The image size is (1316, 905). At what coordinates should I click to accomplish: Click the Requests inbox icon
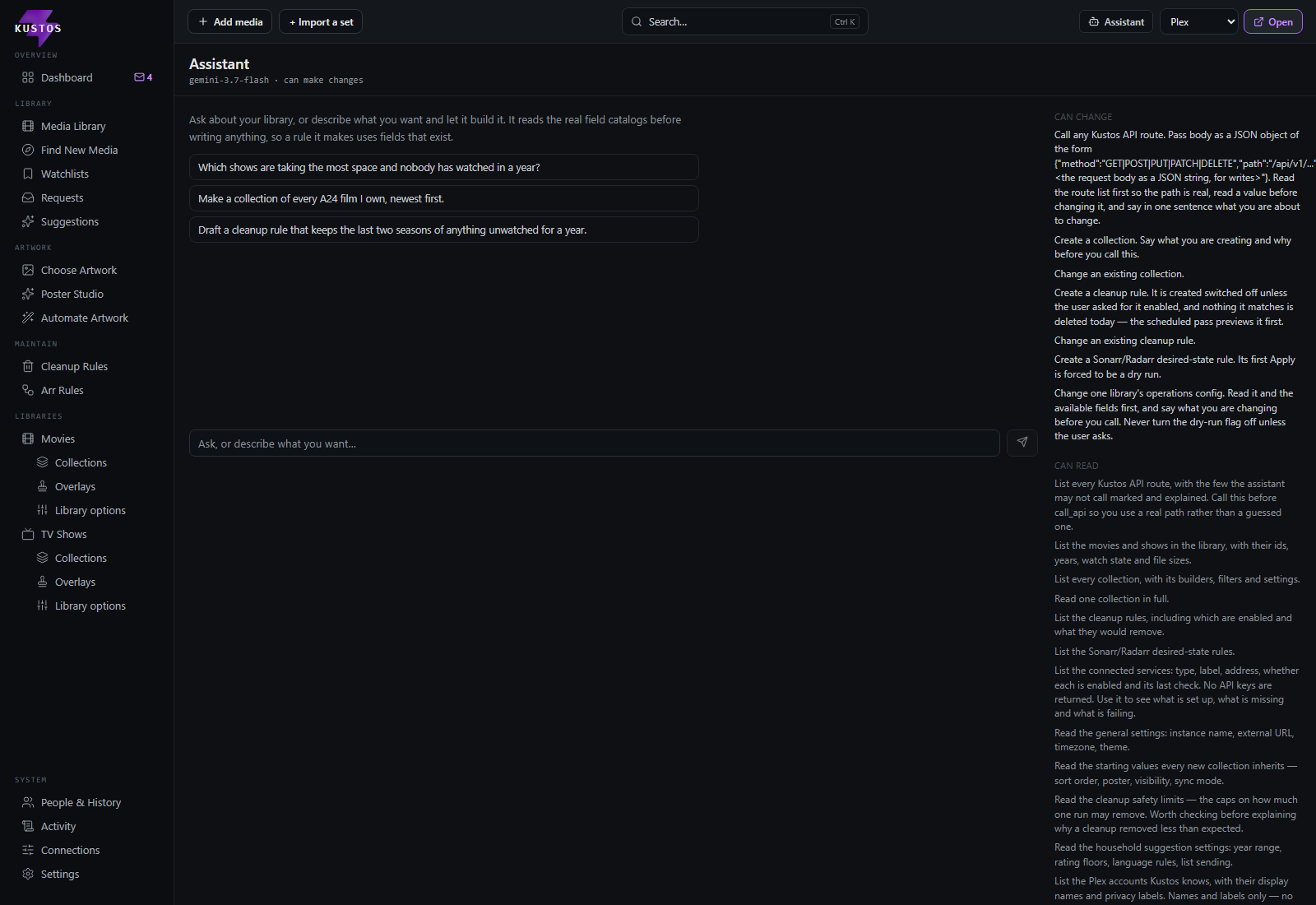tap(28, 197)
